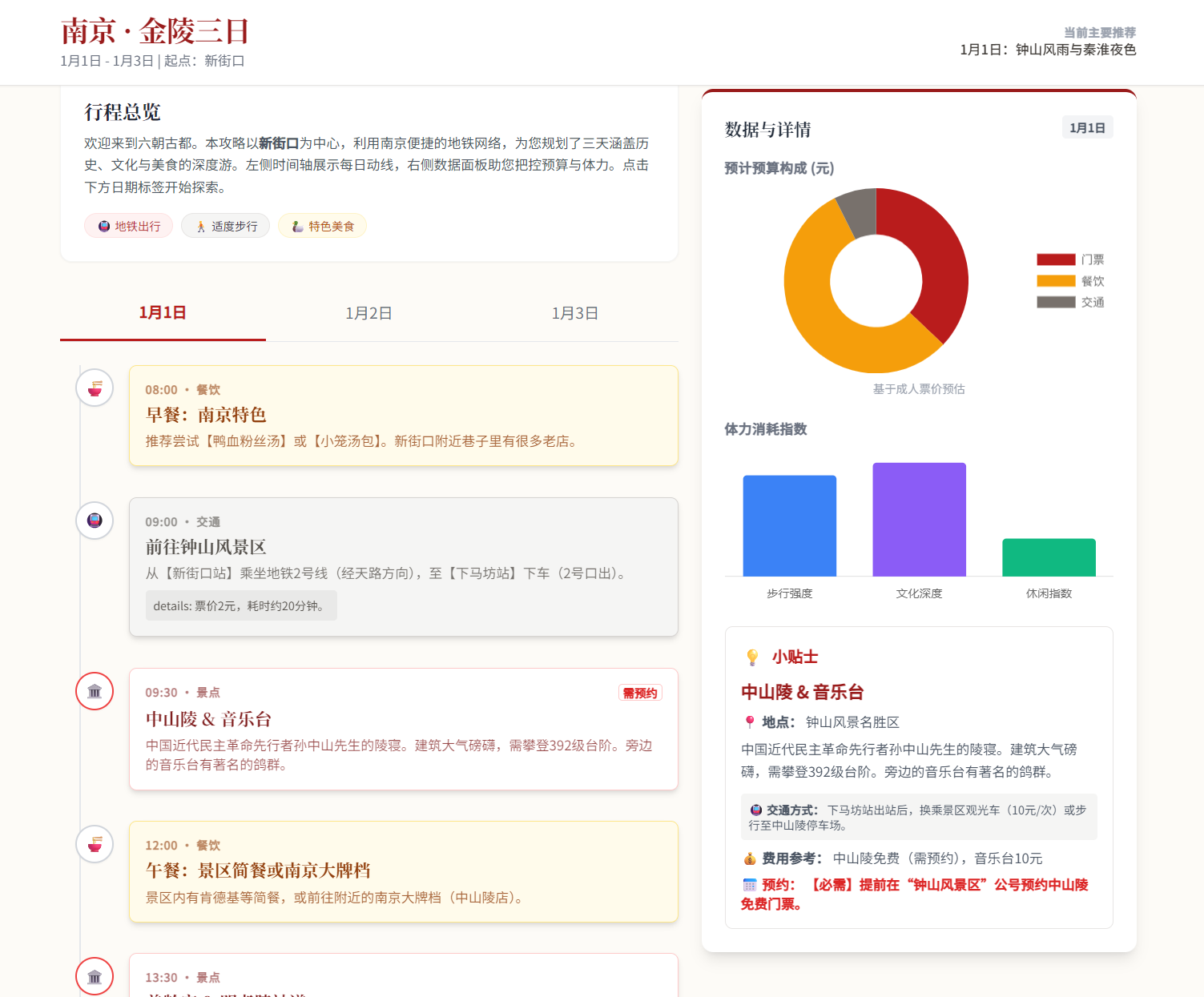The width and height of the screenshot is (1204, 997).
Task: Toggle the 门票 legend item in chart
Action: coord(1070,259)
